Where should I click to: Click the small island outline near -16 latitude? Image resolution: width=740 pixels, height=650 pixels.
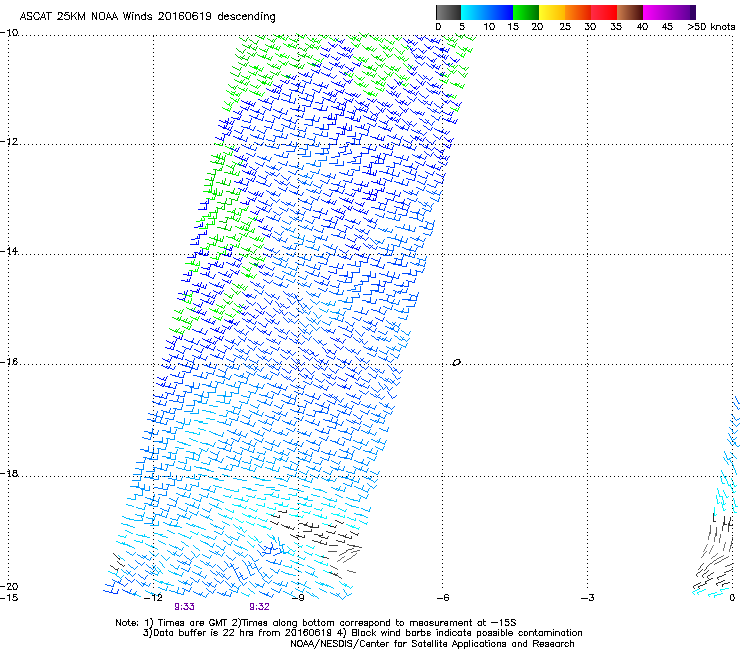456,363
